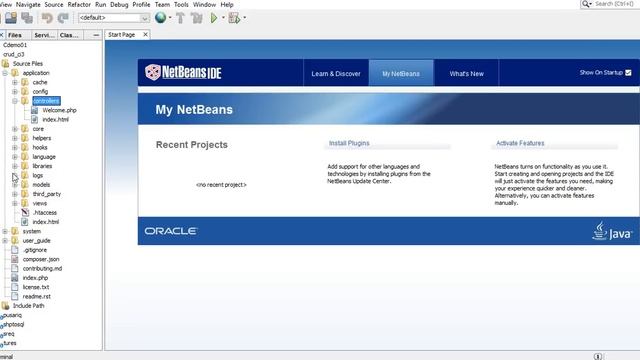Click the Build Project hammer icon
Image resolution: width=640 pixels, height=360 pixels.
pyautogui.click(x=180, y=18)
